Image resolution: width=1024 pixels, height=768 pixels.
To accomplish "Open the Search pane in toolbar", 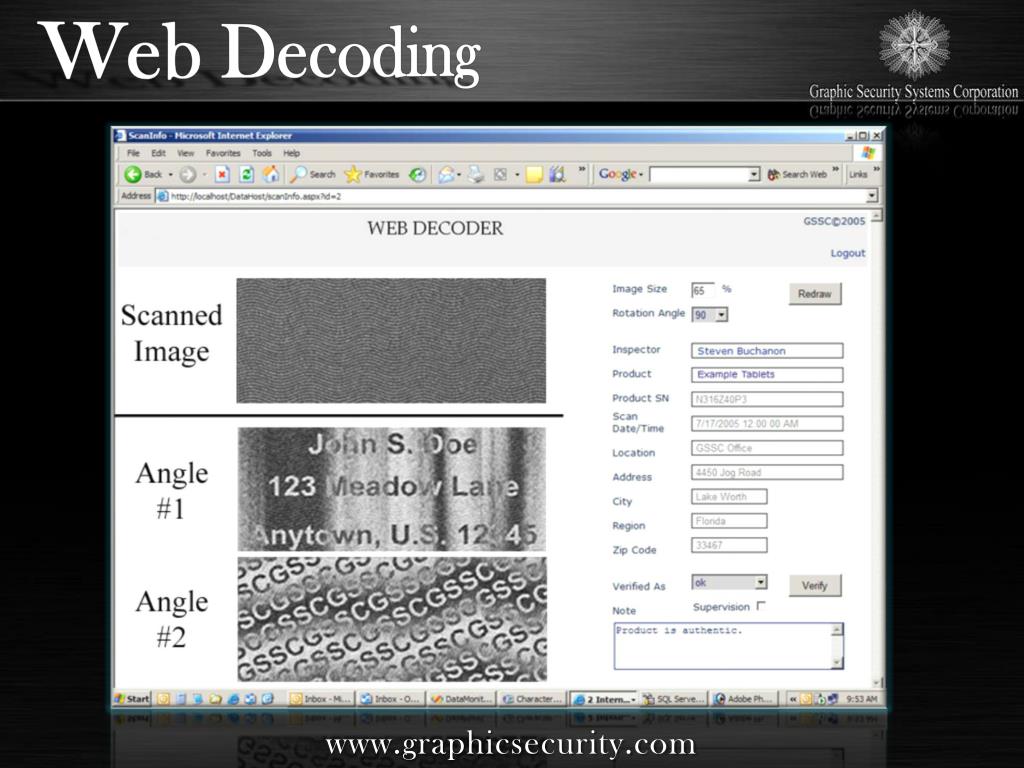I will pyautogui.click(x=313, y=174).
